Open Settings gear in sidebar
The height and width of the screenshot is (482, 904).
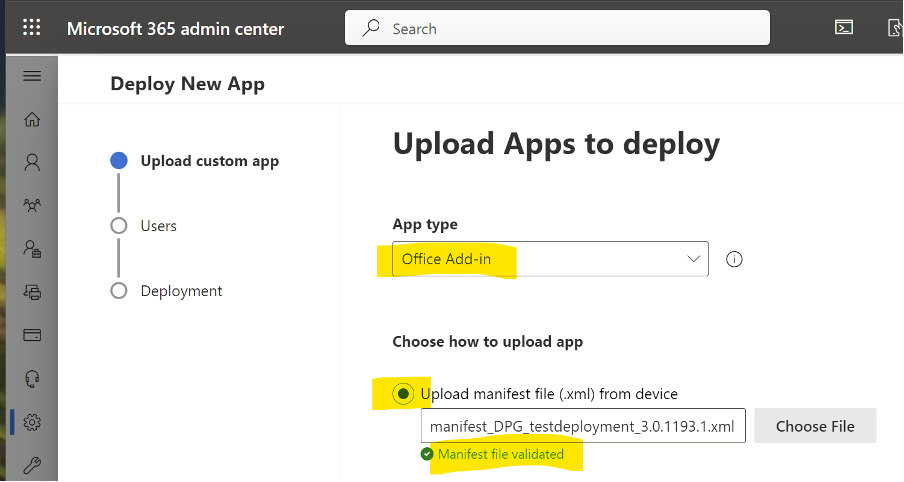point(32,422)
